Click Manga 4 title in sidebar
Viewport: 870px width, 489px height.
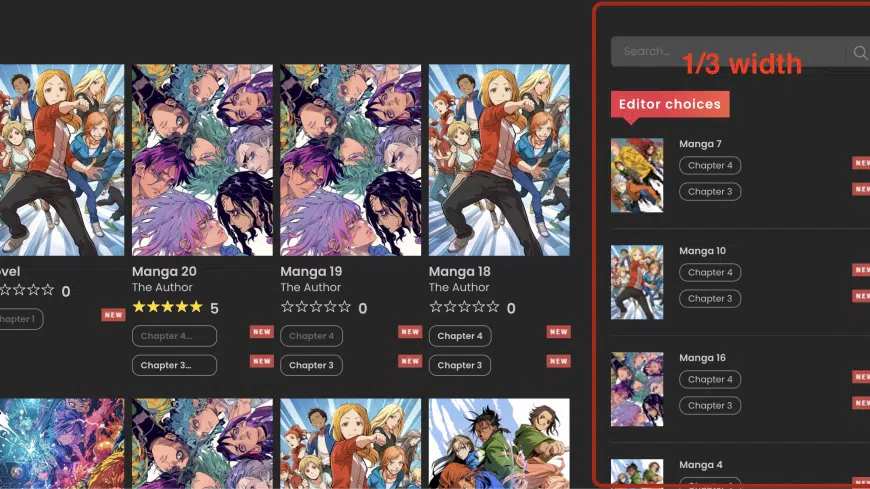pyautogui.click(x=701, y=465)
